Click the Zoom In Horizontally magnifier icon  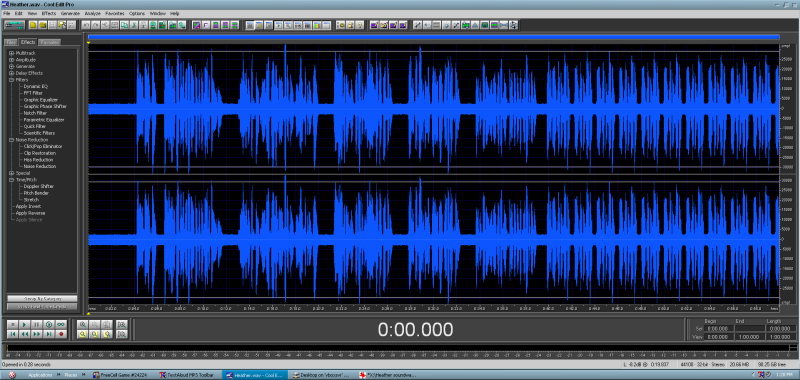click(x=83, y=324)
